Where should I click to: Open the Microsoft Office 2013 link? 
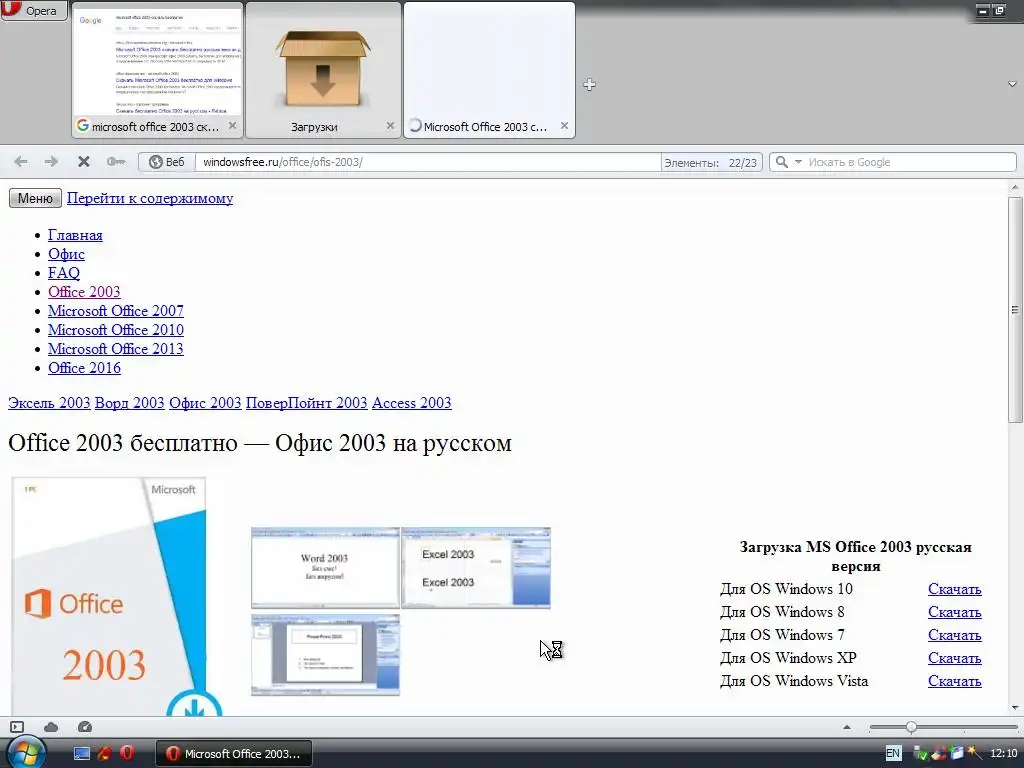coord(116,348)
